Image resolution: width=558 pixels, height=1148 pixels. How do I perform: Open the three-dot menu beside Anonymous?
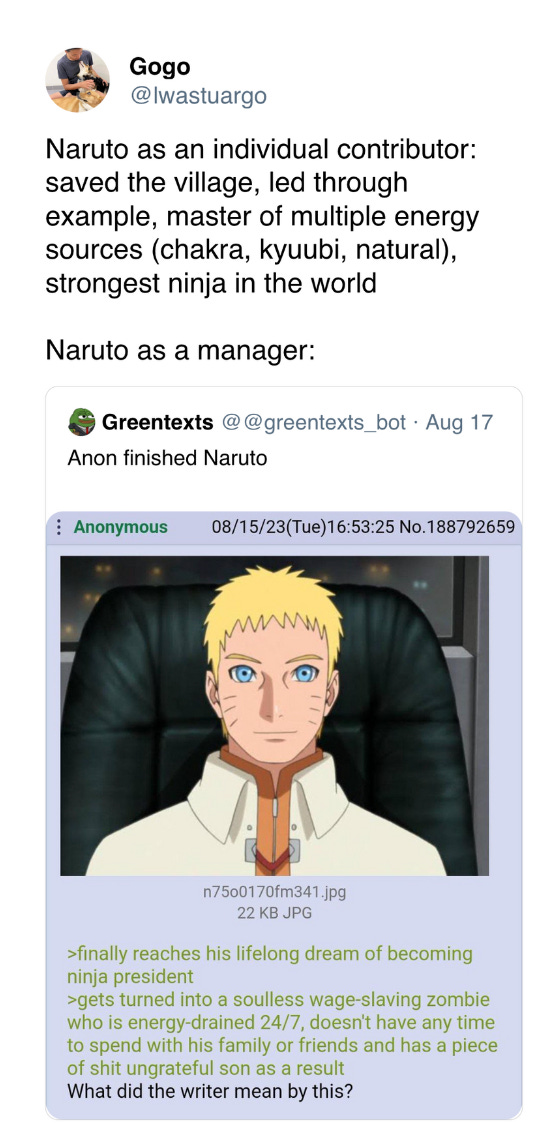[x=59, y=527]
